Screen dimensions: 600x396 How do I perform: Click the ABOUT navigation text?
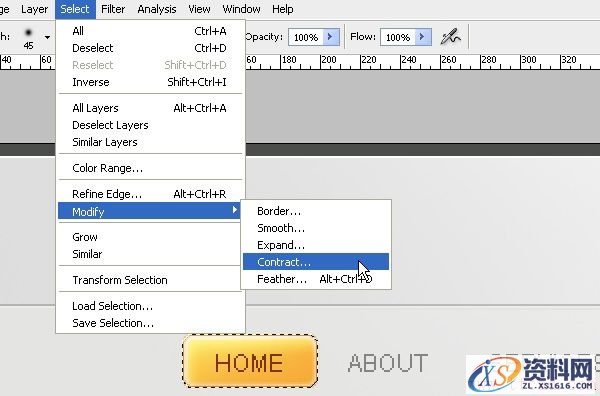pos(388,363)
